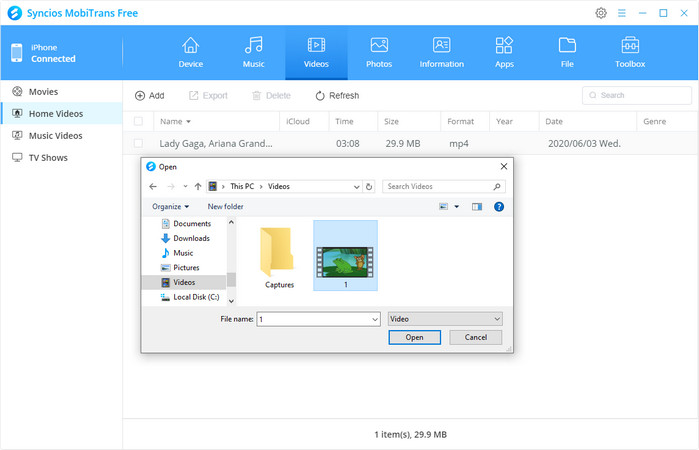Change the view icon in dialog

pyautogui.click(x=443, y=206)
